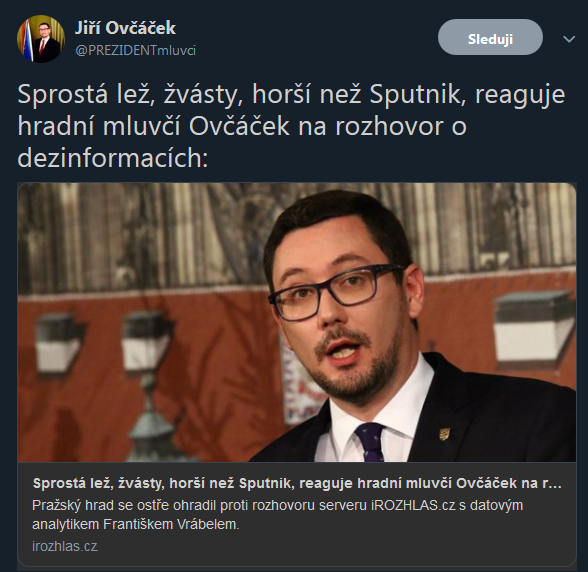Visit the irozhlas.cz domain link
Image resolution: width=588 pixels, height=572 pixels.
[64, 546]
